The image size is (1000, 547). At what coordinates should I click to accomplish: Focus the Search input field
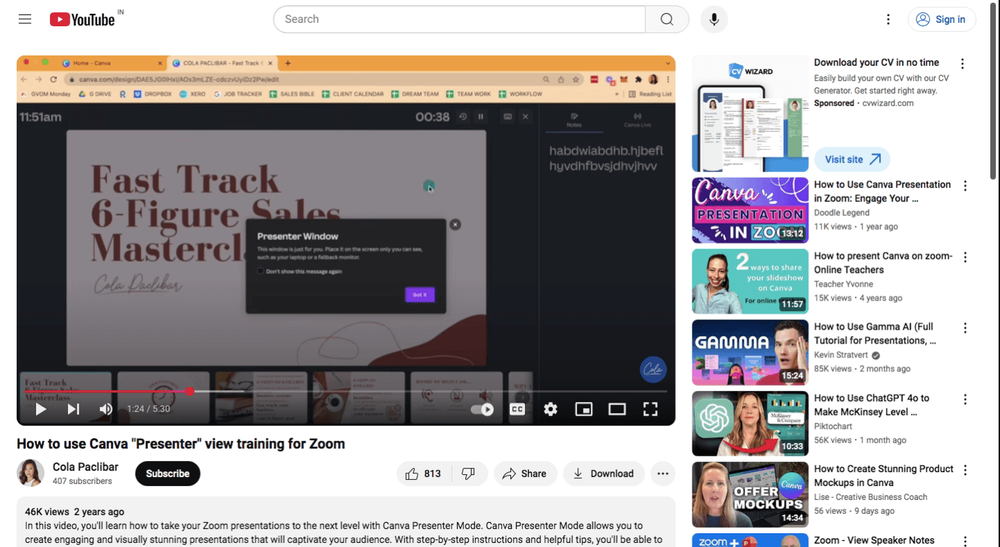pyautogui.click(x=459, y=19)
